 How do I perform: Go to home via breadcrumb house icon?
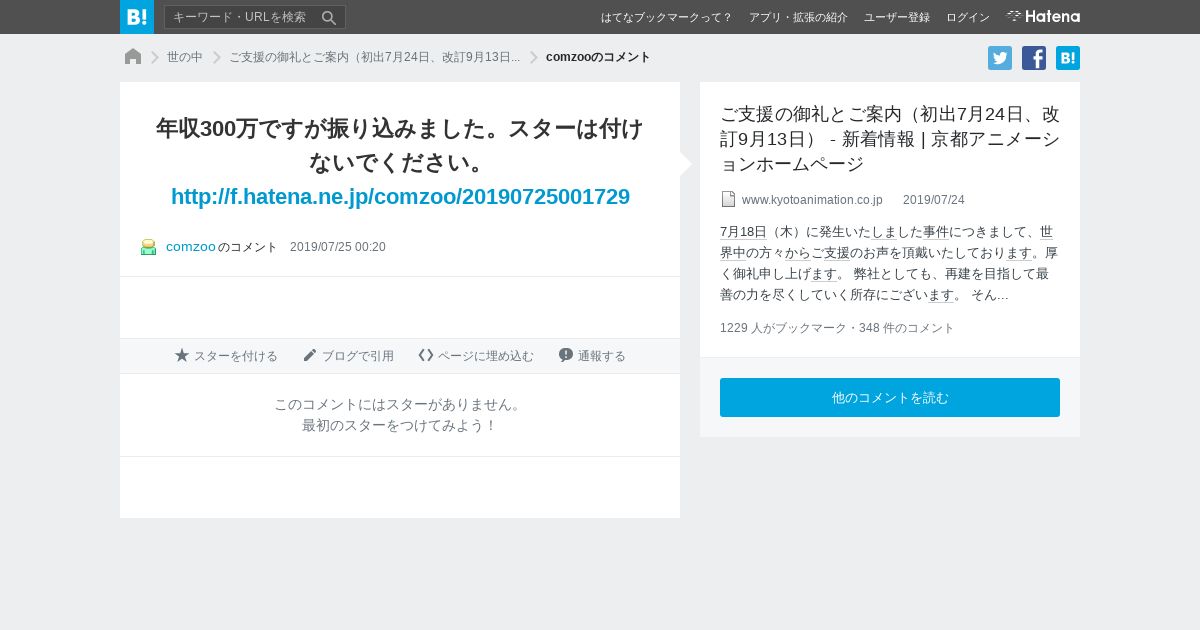[133, 57]
